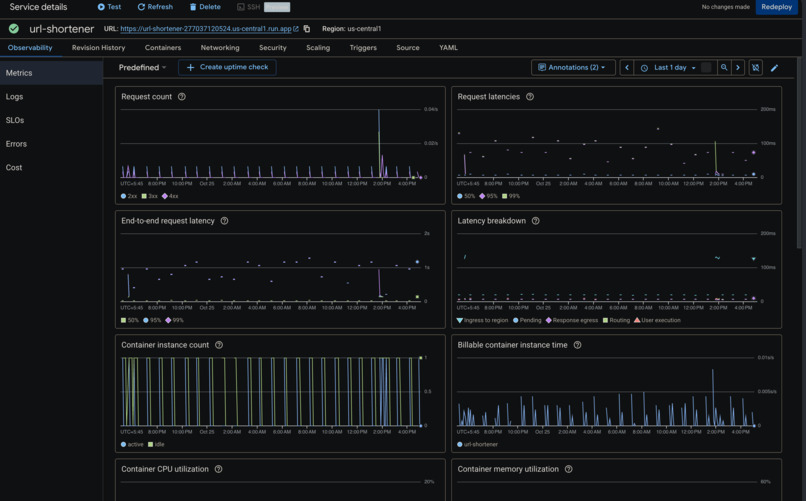Toggle Response egress series in legend
The width and height of the screenshot is (806, 501).
[x=572, y=320]
